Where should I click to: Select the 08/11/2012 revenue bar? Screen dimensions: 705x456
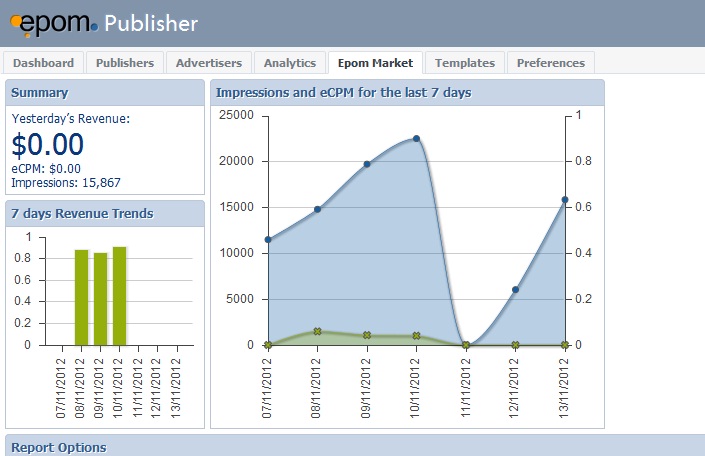coord(81,298)
